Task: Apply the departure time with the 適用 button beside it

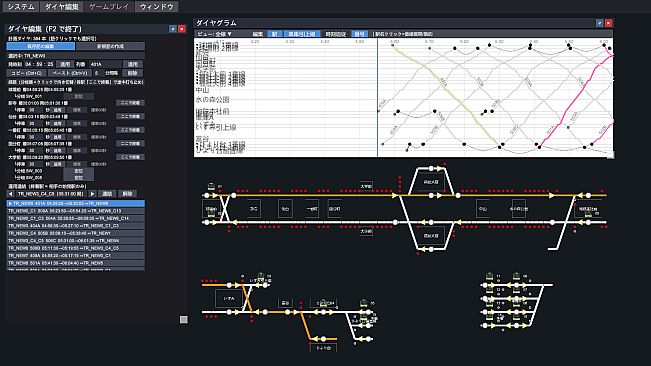Action: point(65,64)
